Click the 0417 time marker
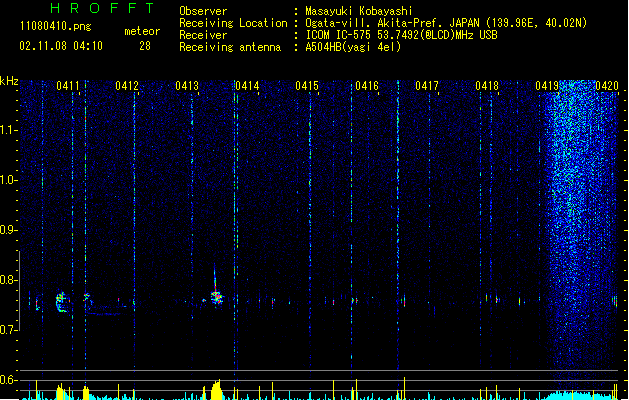This screenshot has height=400, width=629. pyautogui.click(x=427, y=86)
